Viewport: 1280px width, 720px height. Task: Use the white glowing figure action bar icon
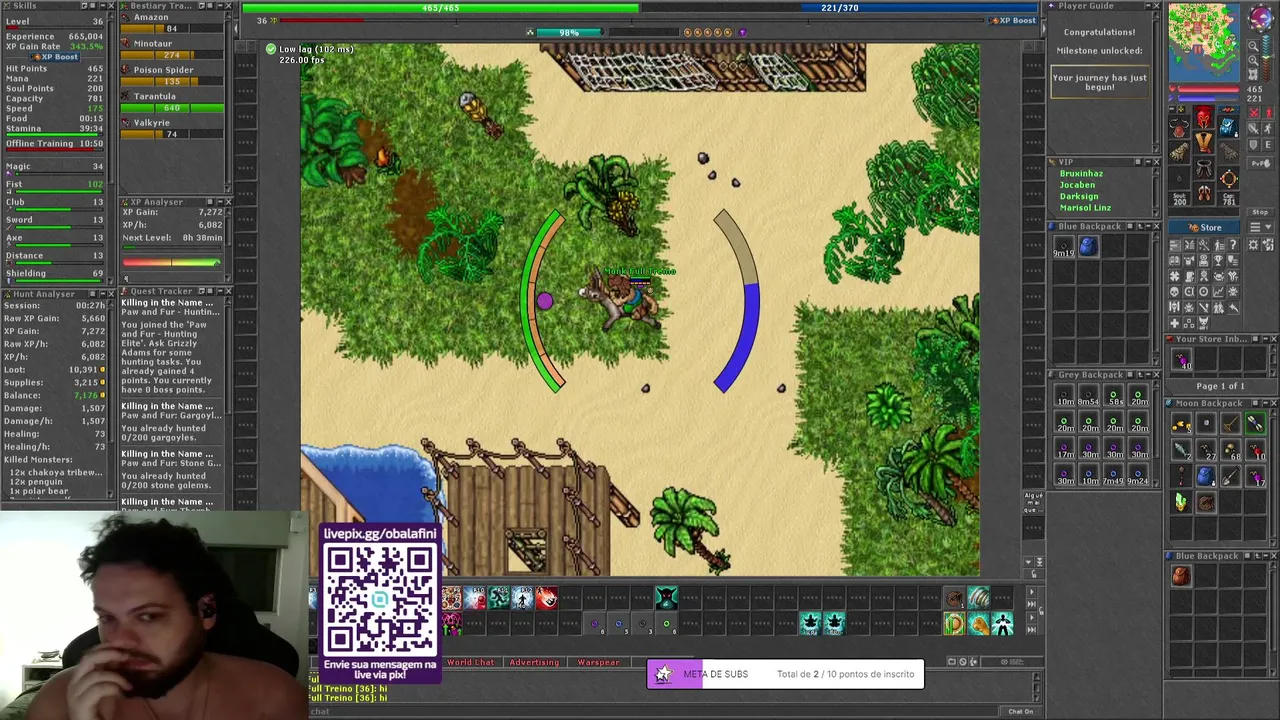tap(1003, 623)
